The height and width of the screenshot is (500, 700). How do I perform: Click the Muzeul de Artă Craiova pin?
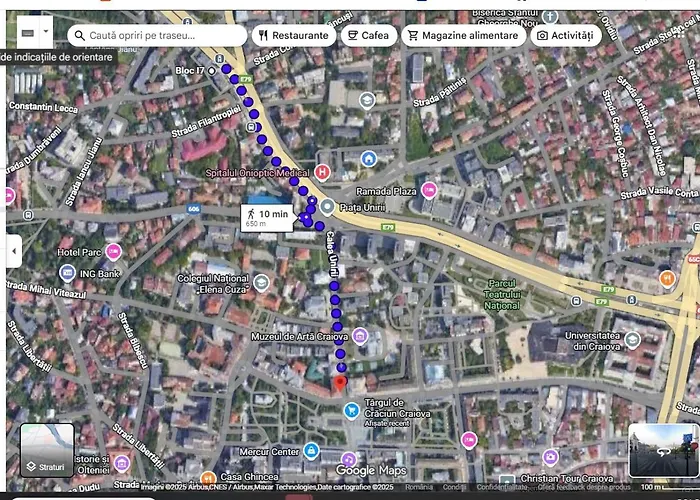click(x=360, y=336)
